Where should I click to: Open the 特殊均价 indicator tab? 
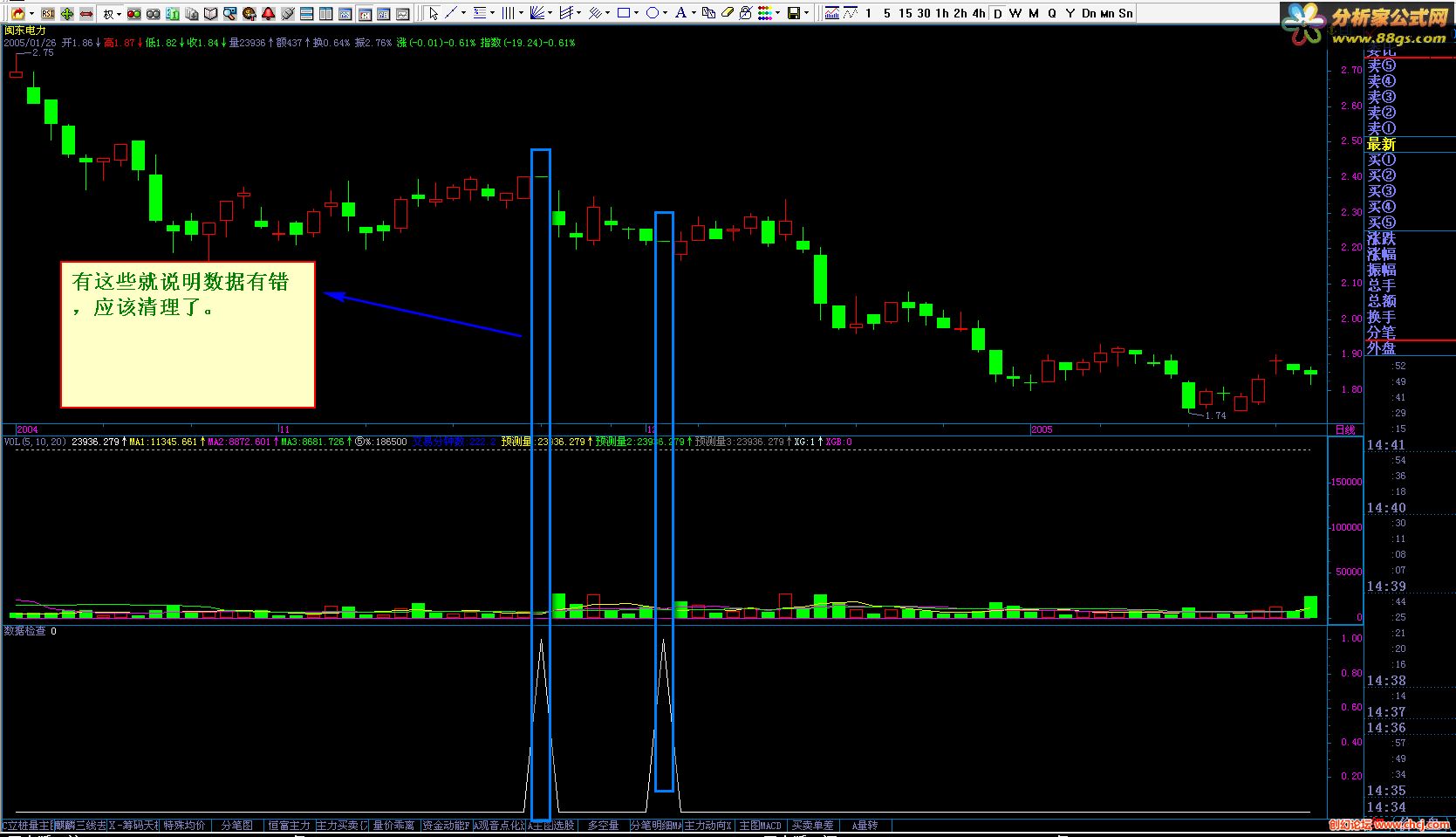[x=184, y=825]
